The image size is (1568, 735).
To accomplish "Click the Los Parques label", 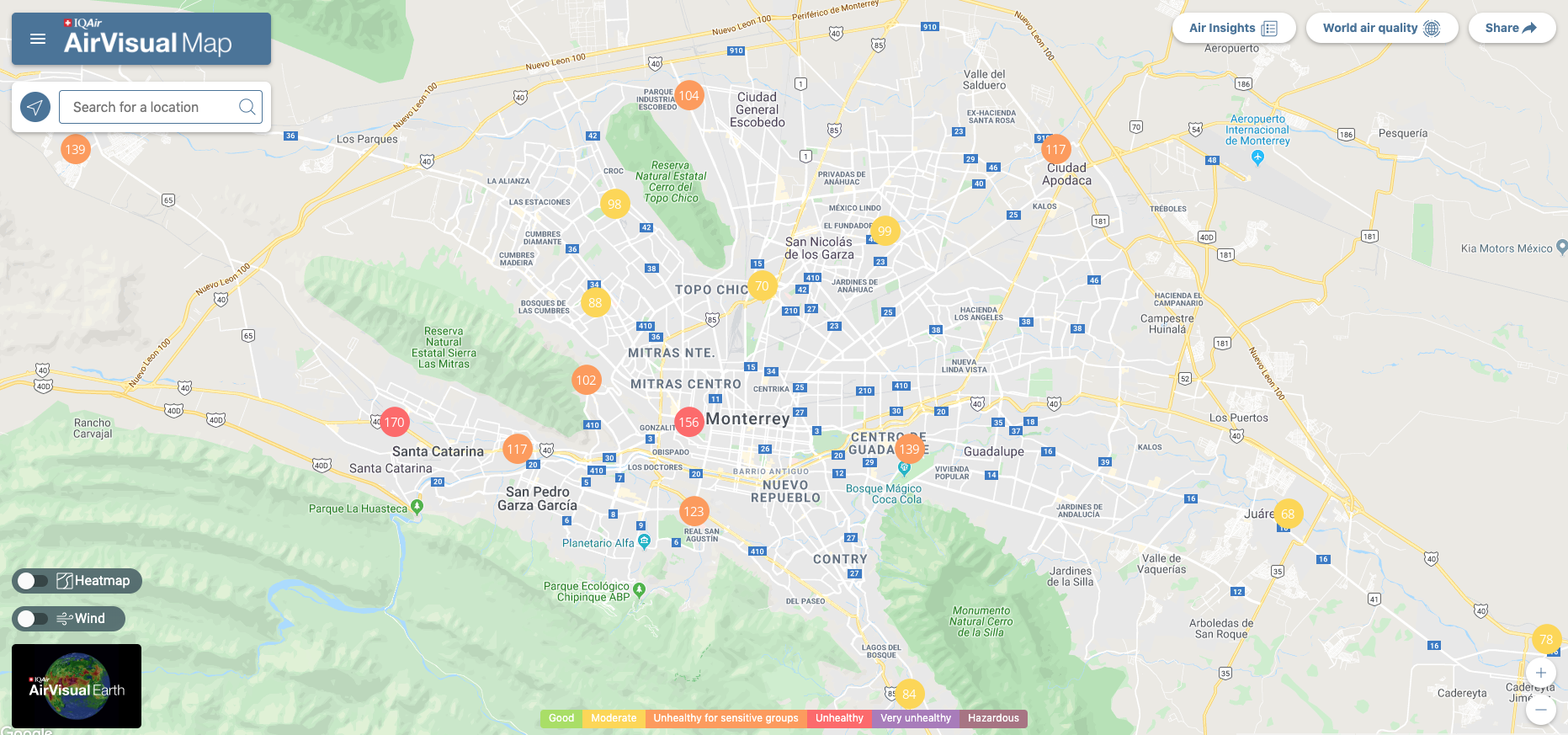I will tap(367, 139).
